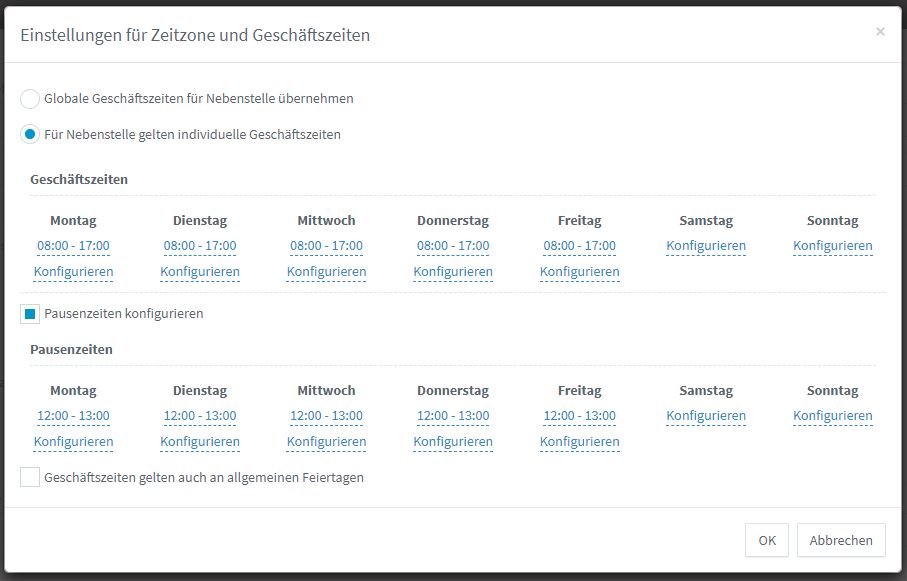Close the dialog with the X icon
The image size is (907, 581).
coord(880,32)
